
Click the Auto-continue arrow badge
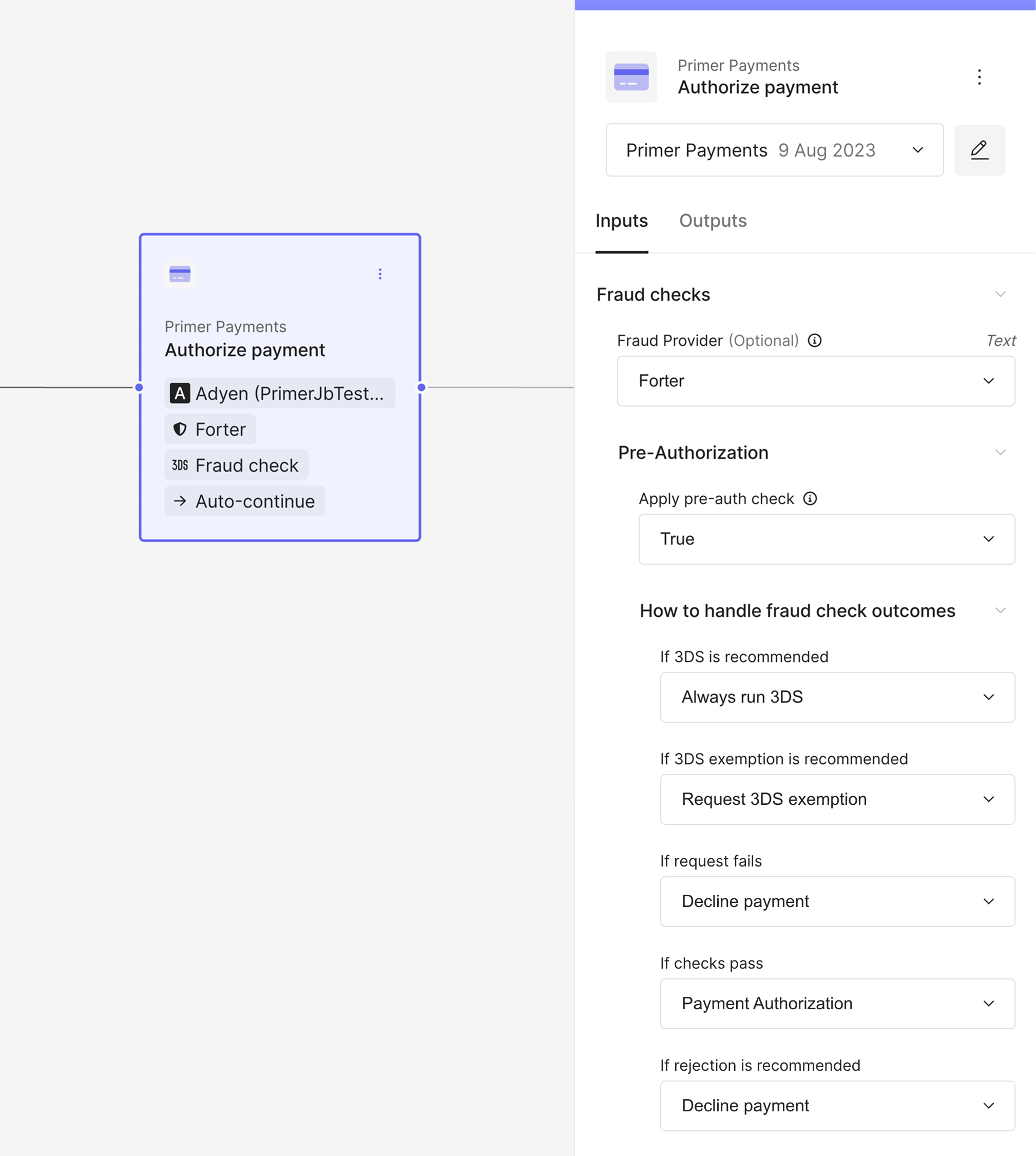point(244,501)
